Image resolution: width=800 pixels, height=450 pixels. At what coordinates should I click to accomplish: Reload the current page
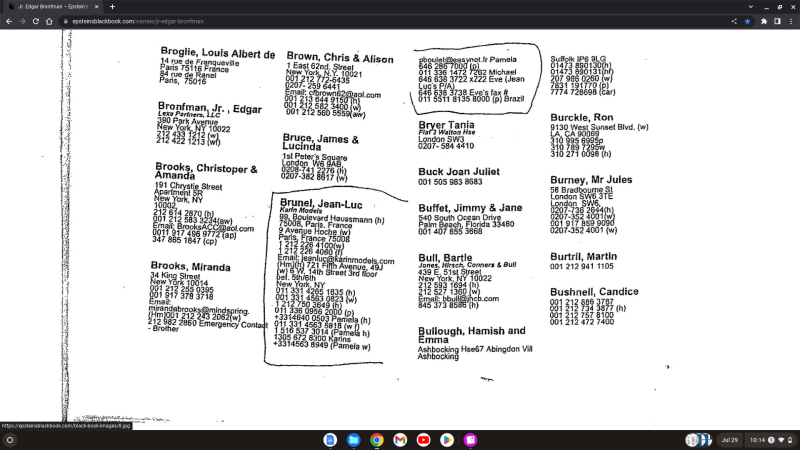[35, 21]
